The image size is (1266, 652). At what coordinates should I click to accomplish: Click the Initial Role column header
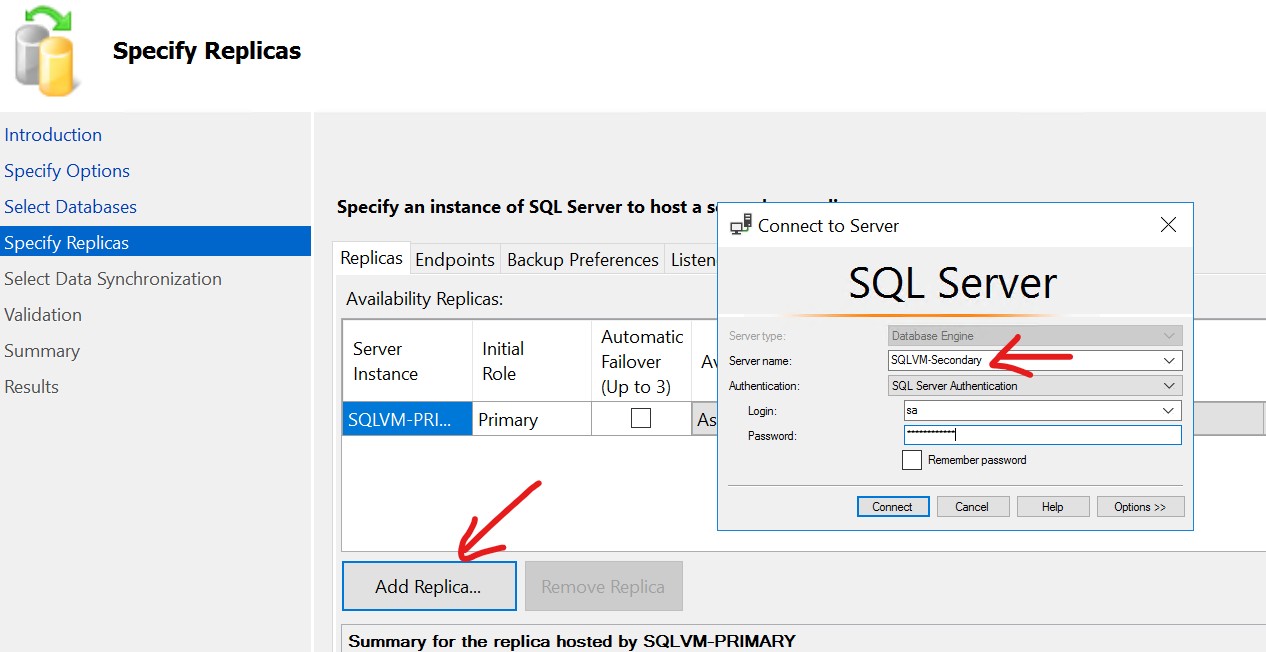click(x=531, y=361)
